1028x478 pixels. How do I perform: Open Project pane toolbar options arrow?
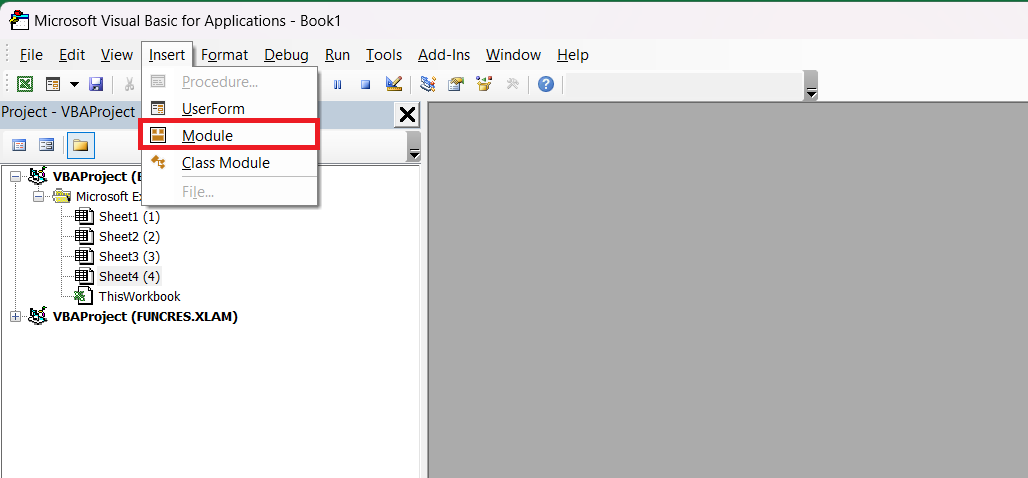pos(414,146)
